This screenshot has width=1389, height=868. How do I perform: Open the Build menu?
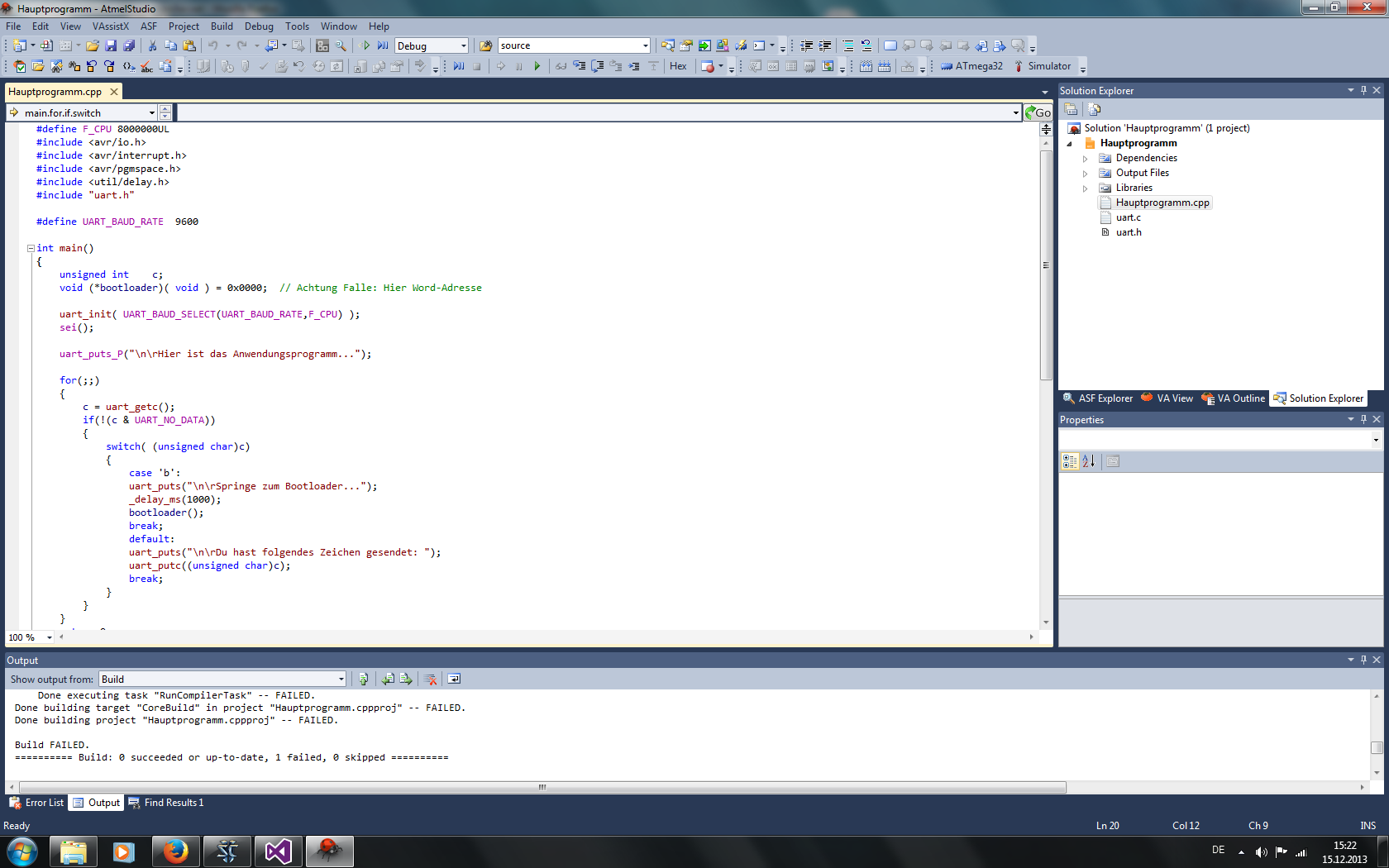pos(222,26)
